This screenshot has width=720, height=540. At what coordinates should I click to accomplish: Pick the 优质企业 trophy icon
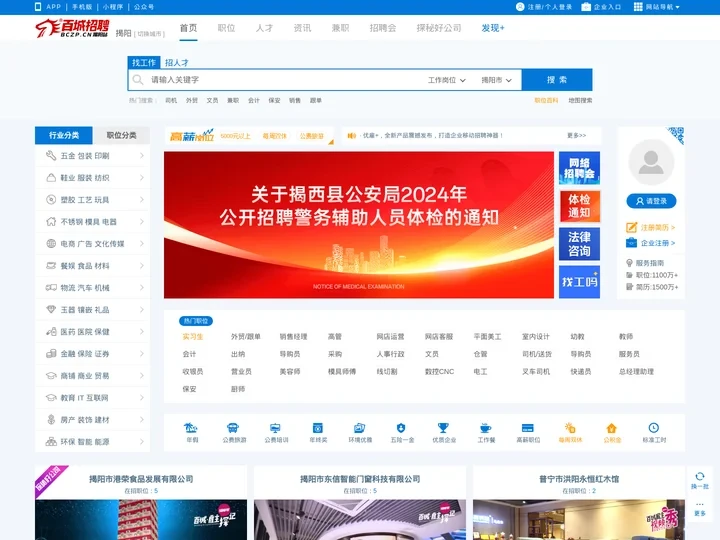443,428
